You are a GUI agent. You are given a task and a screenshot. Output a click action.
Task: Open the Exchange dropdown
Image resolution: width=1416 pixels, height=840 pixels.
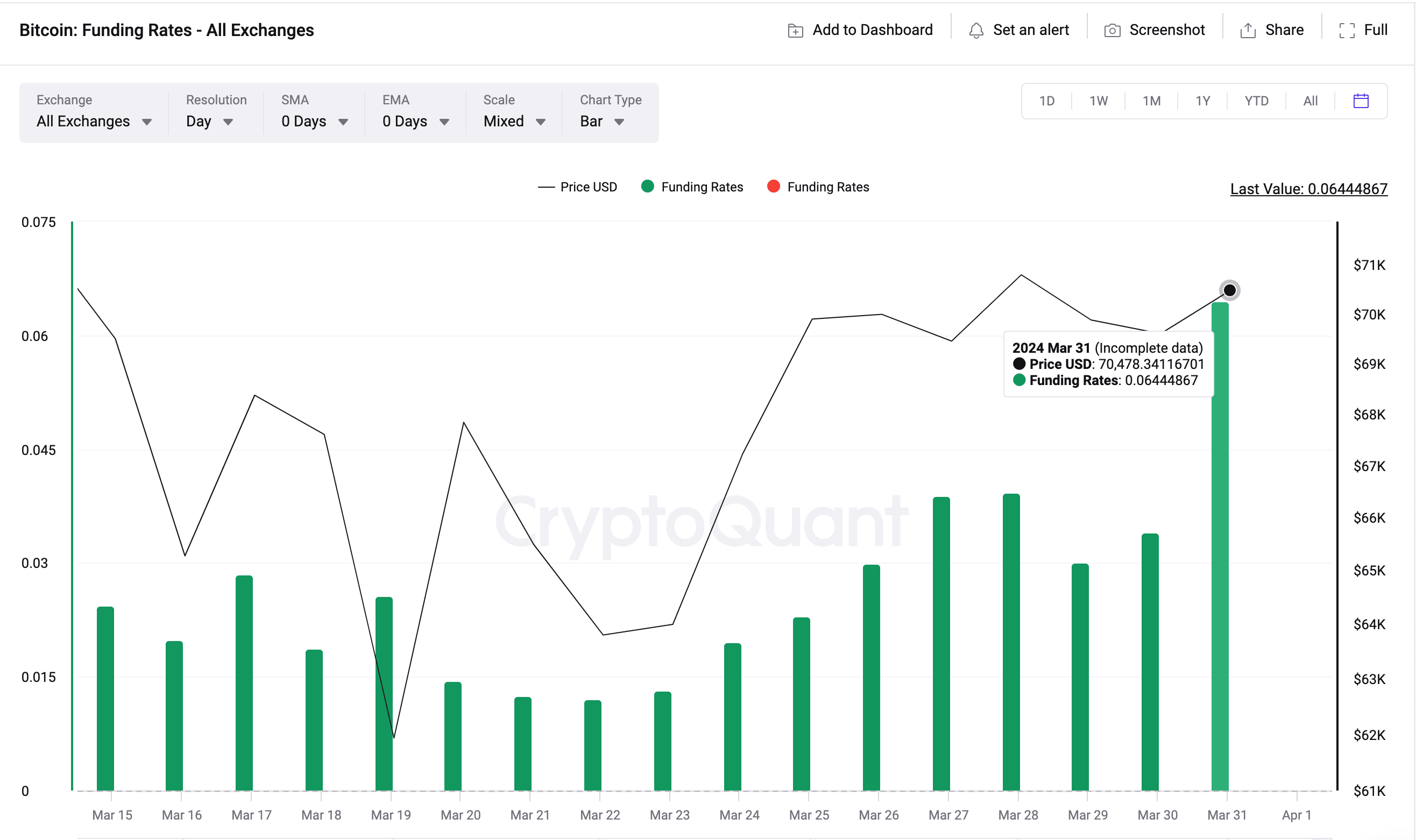[x=94, y=121]
